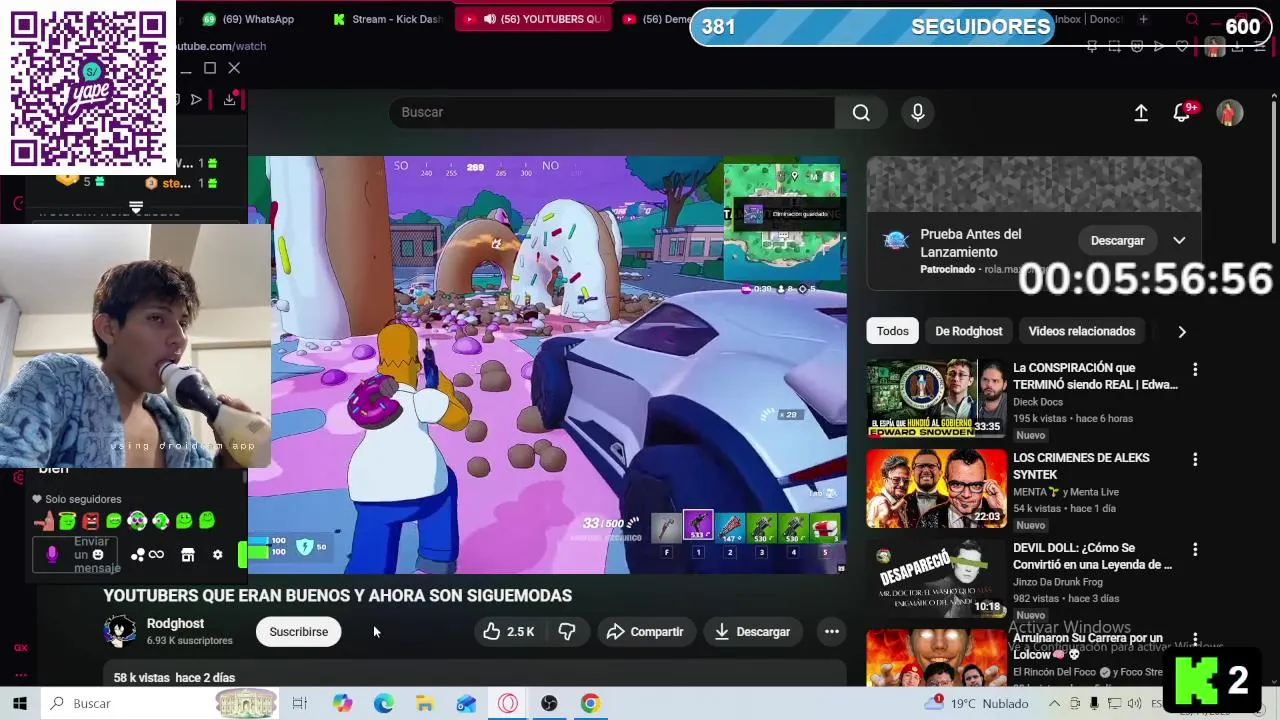Open the 19°C Nublado weather widget
This screenshot has width=1280, height=720.
pos(976,704)
